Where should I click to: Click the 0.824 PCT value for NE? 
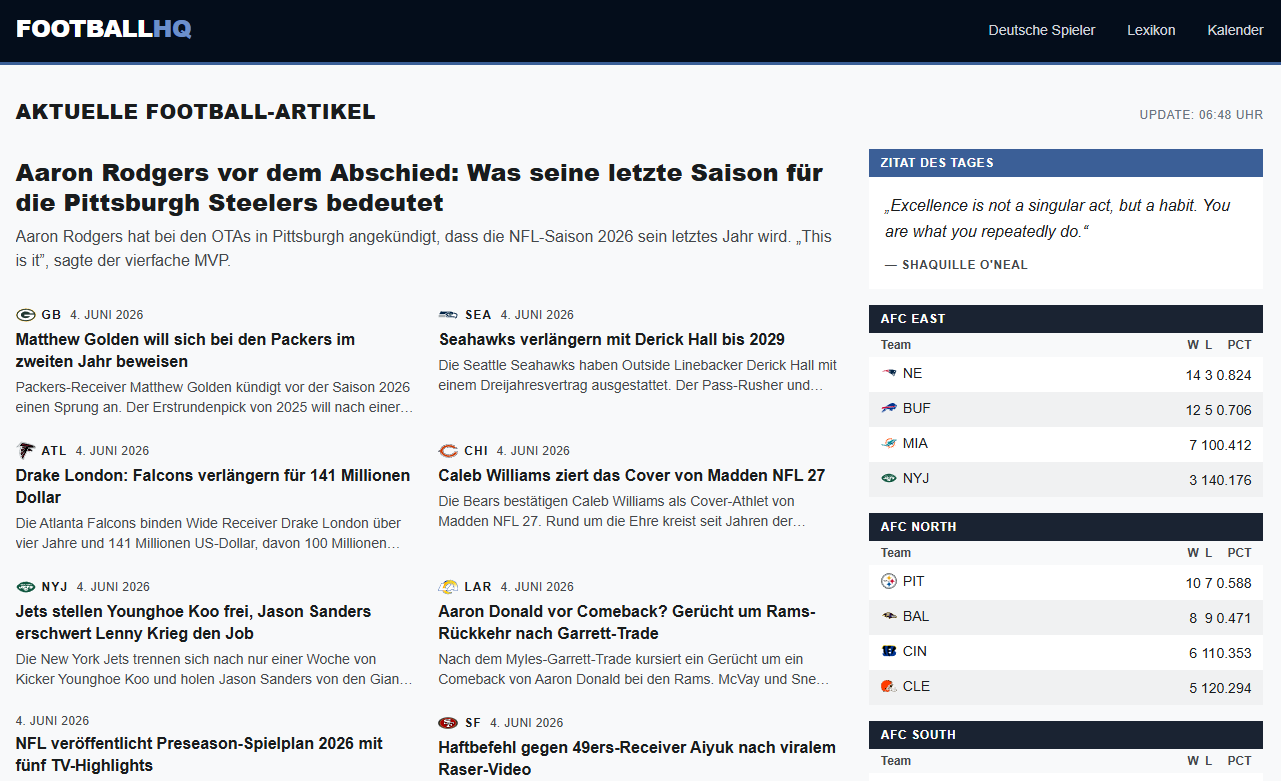1233,376
